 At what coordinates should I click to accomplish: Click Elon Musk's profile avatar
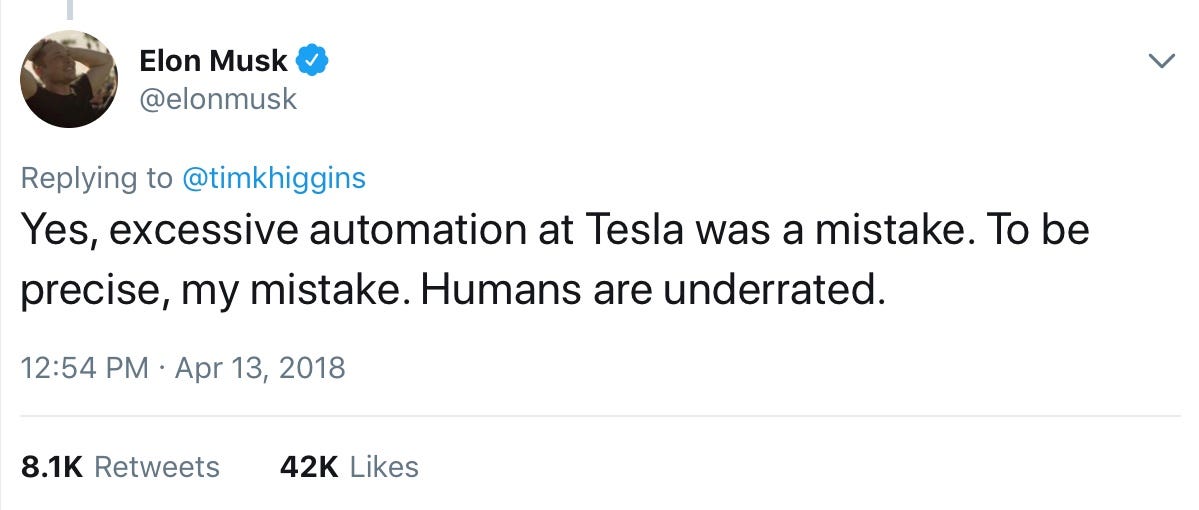coord(69,79)
